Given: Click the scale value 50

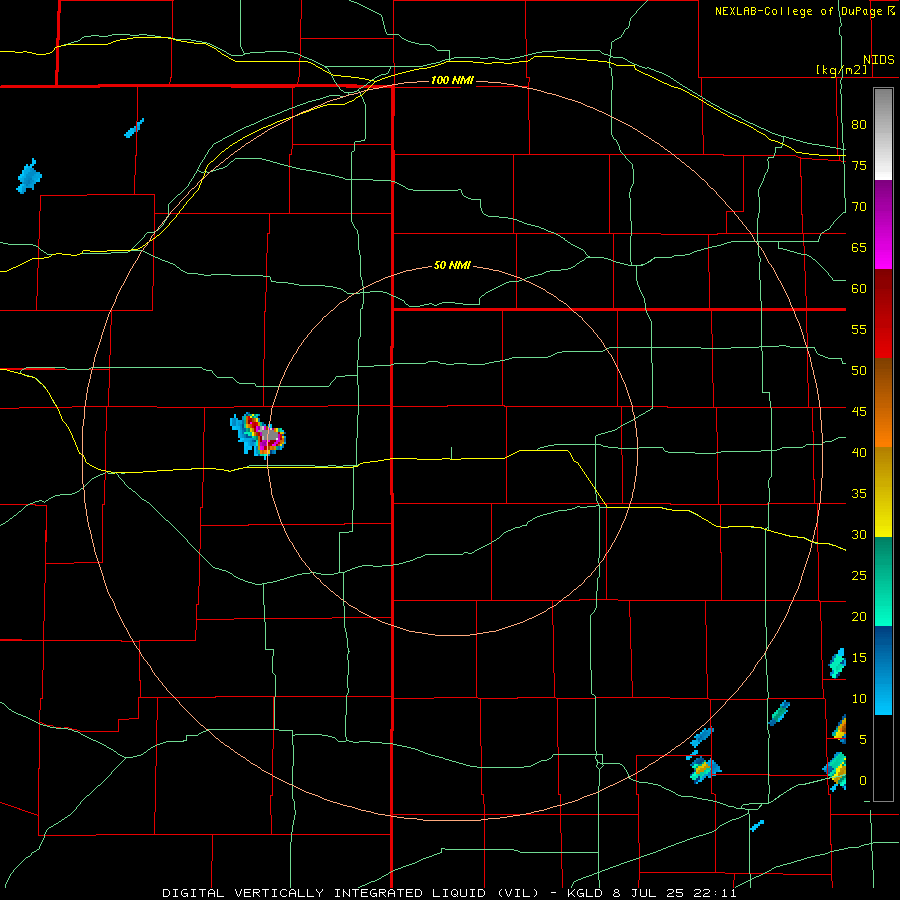Looking at the screenshot, I should click(859, 370).
